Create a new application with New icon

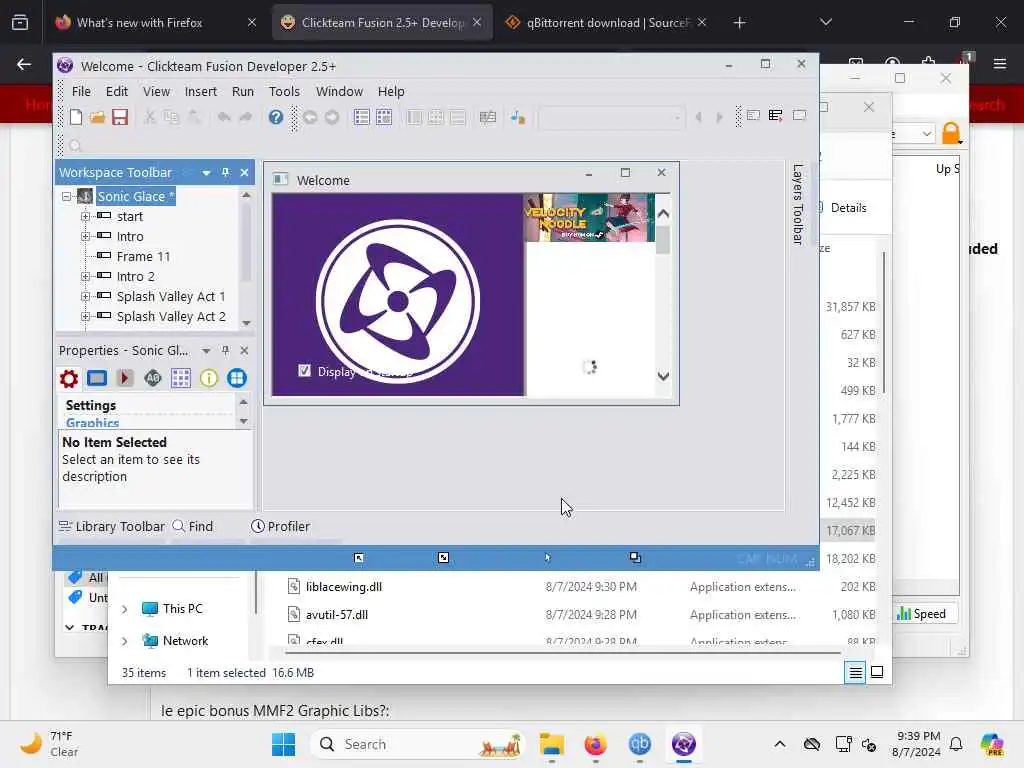pos(76,118)
